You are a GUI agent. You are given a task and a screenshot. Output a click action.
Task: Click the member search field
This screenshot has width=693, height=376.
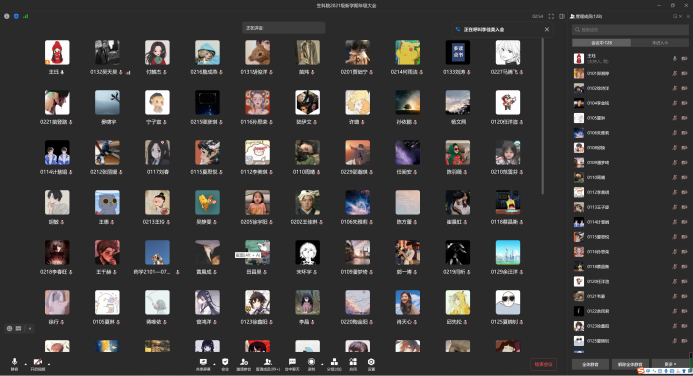(630, 30)
